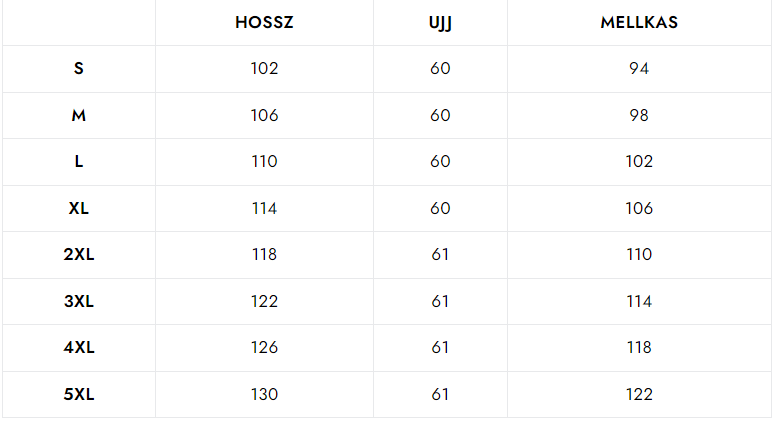The image size is (774, 421).
Task: Select the 2XL size row label
Action: click(79, 255)
